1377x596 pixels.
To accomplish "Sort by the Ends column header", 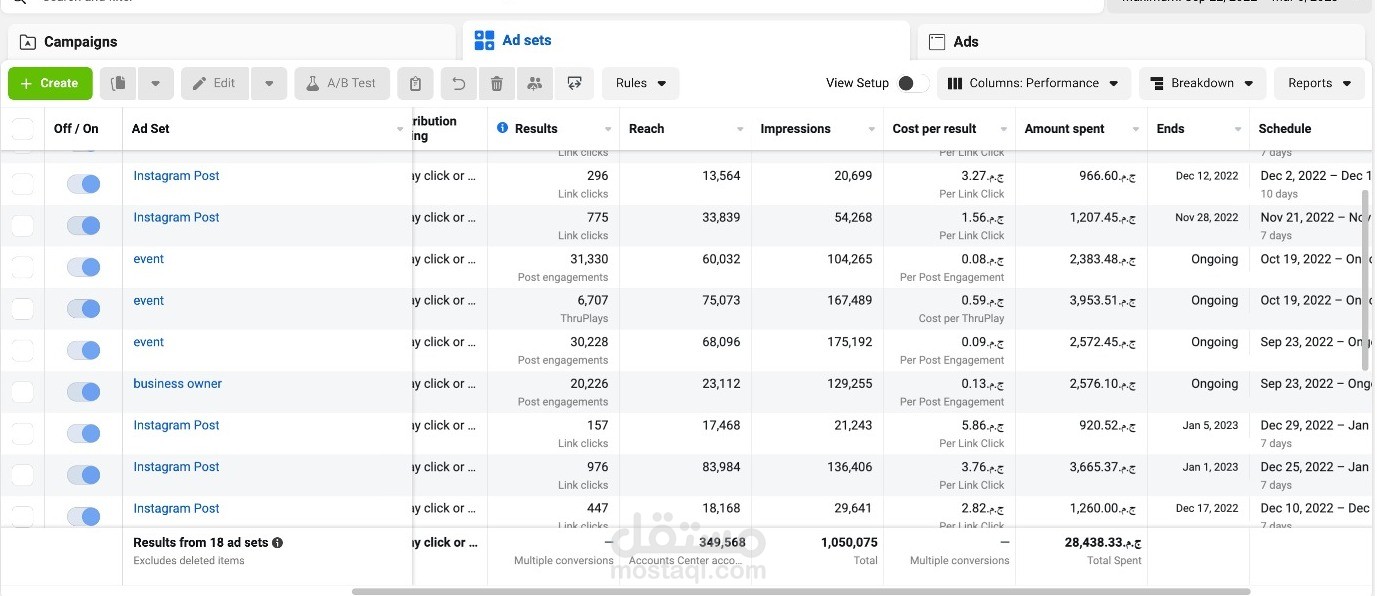I will tap(1170, 128).
